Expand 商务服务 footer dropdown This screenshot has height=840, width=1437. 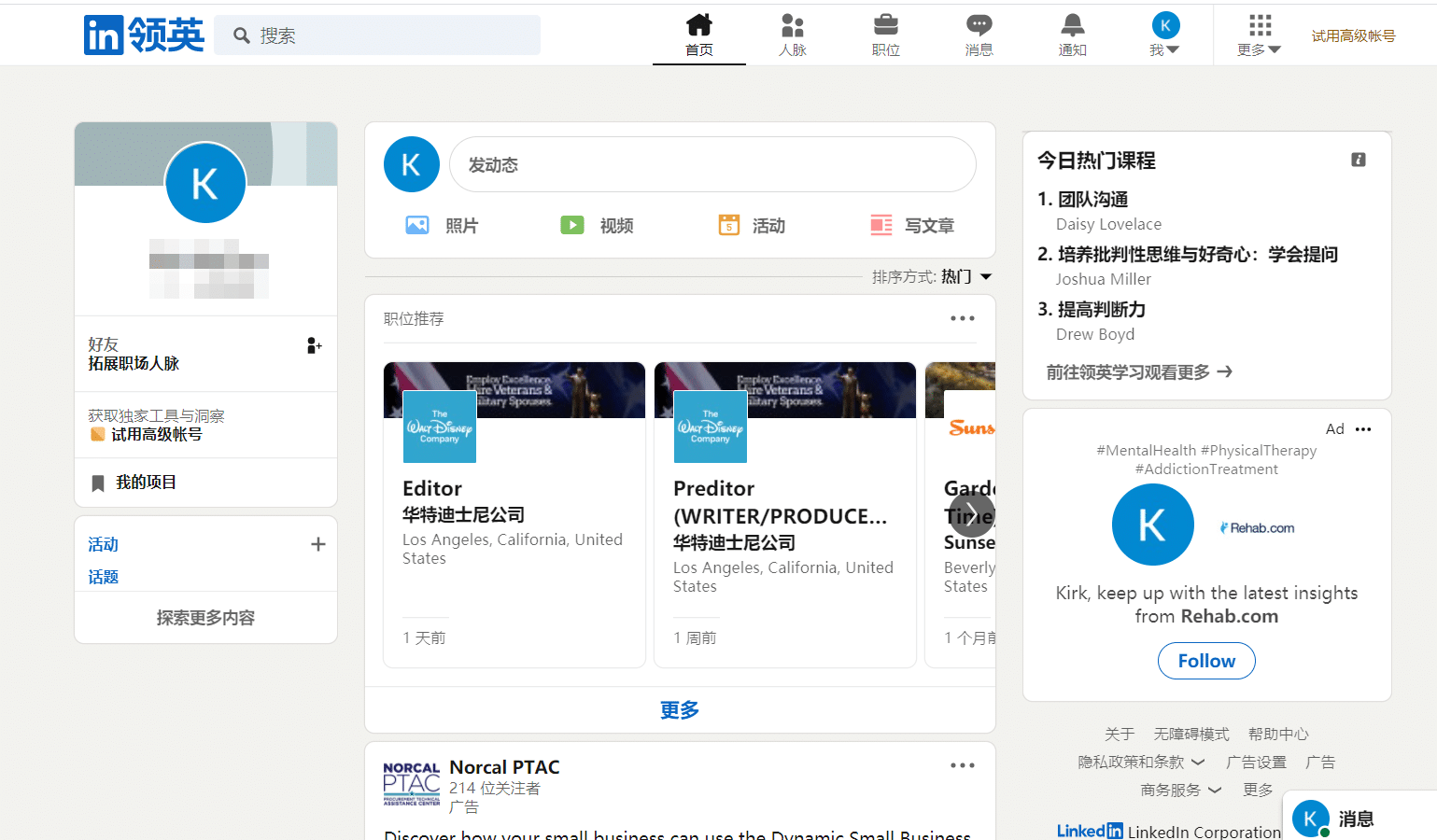(x=1181, y=791)
